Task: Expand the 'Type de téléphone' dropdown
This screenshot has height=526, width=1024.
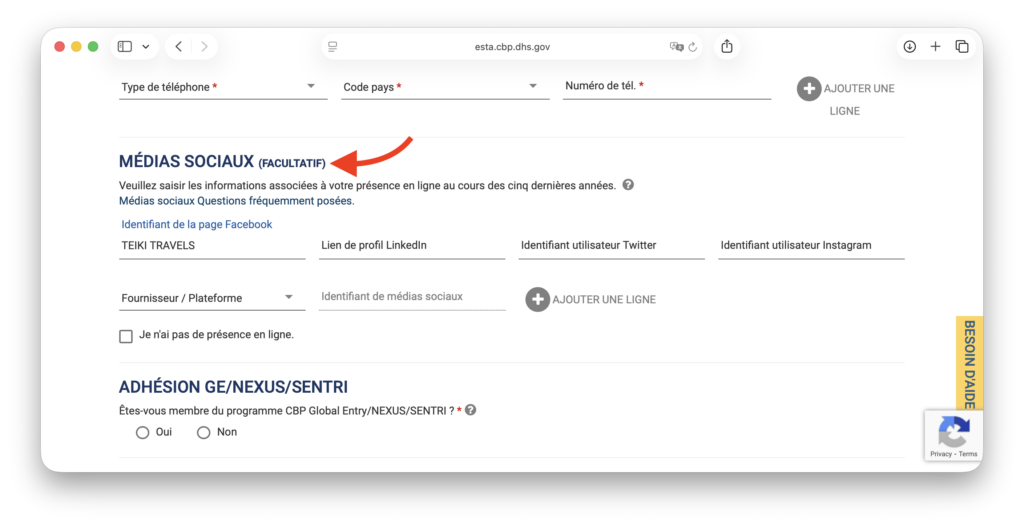Action: click(x=218, y=87)
